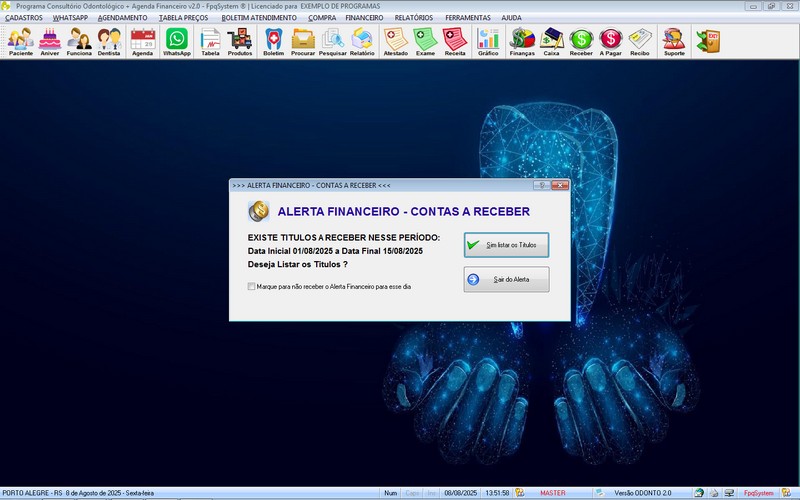Click the 13:51:58 clock in status bar
The width and height of the screenshot is (800, 500).
click(497, 493)
